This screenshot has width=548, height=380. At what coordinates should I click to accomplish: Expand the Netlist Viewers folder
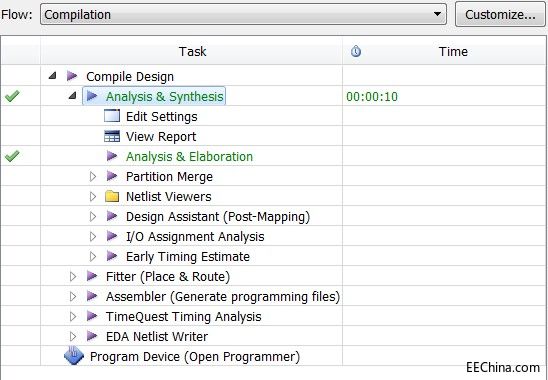93,196
